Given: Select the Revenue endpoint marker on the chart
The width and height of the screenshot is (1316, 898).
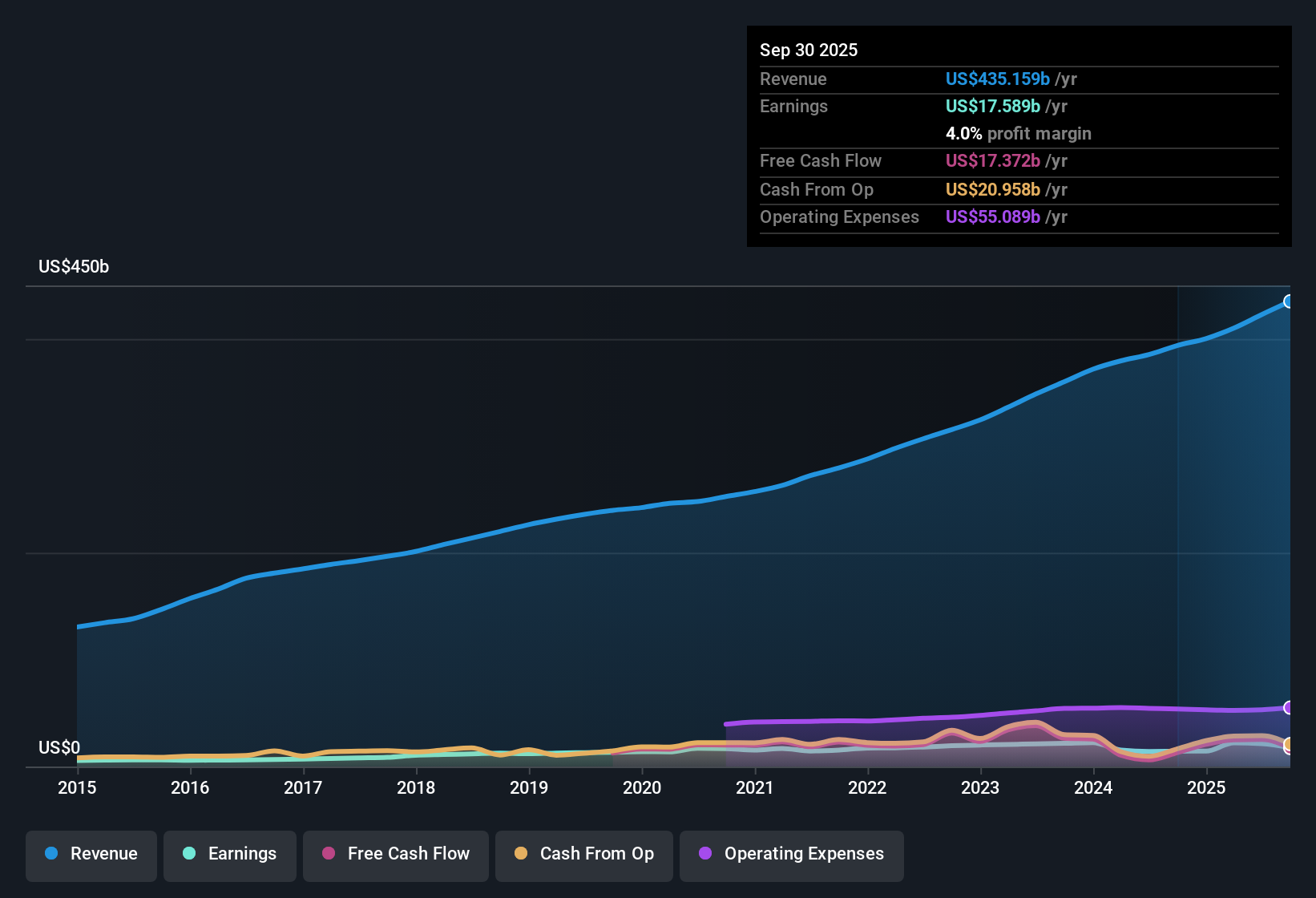Looking at the screenshot, I should (x=1289, y=301).
